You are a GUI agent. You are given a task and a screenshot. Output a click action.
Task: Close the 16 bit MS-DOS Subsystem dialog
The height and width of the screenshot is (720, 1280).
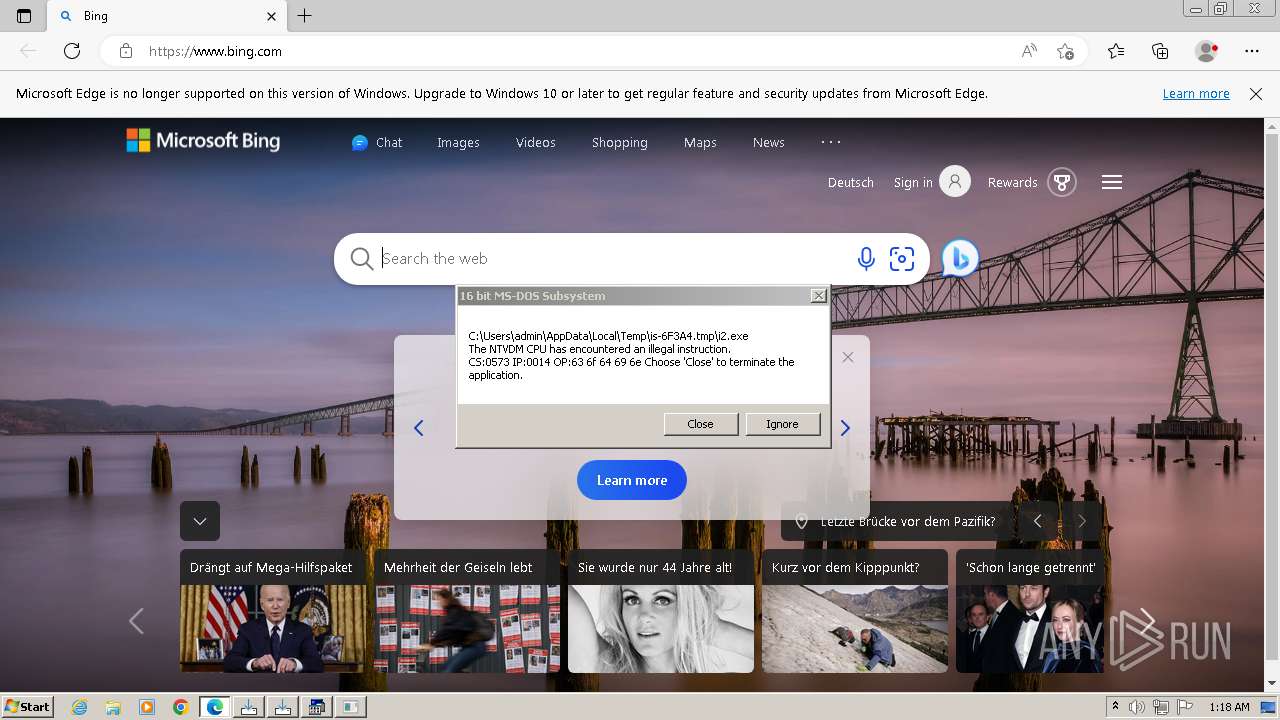click(x=818, y=296)
